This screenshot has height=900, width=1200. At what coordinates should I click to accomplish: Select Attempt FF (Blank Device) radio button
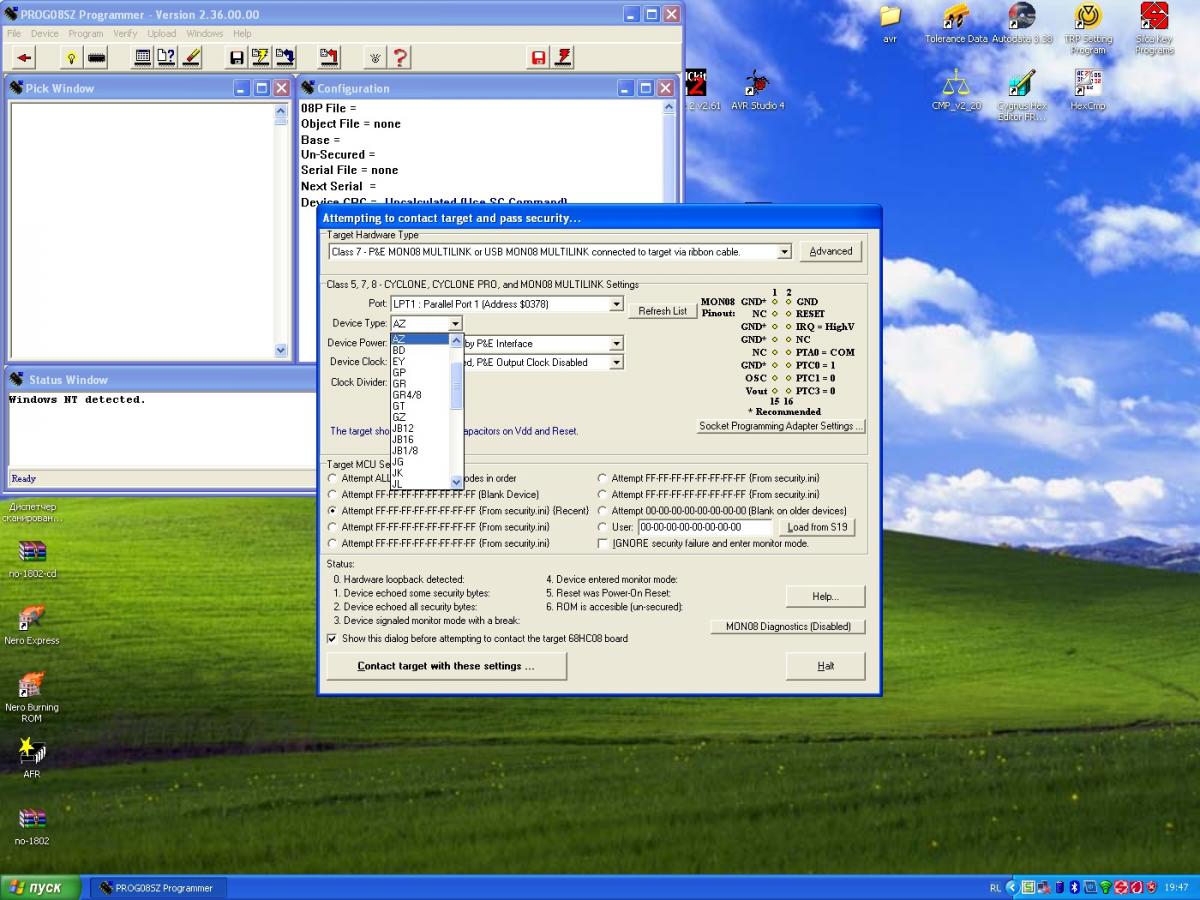point(333,494)
